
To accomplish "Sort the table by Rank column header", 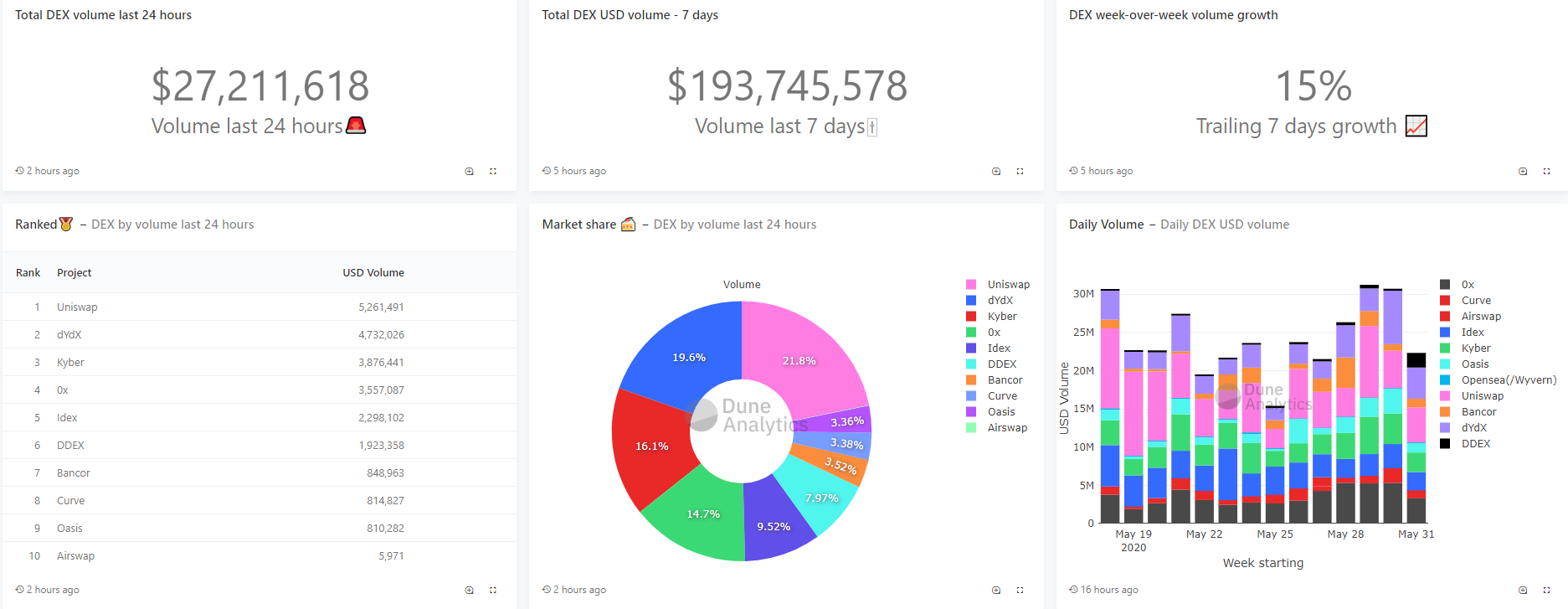I will click(x=28, y=273).
